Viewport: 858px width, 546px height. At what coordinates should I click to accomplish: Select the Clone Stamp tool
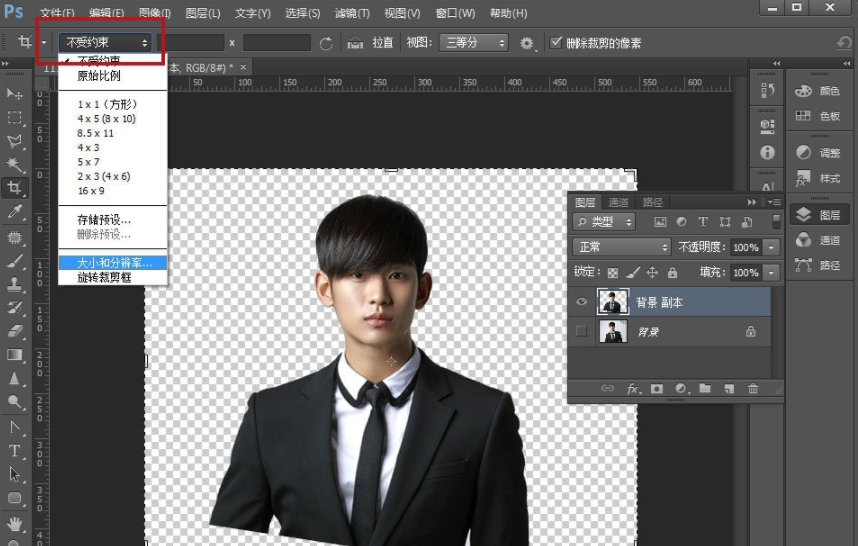[14, 284]
